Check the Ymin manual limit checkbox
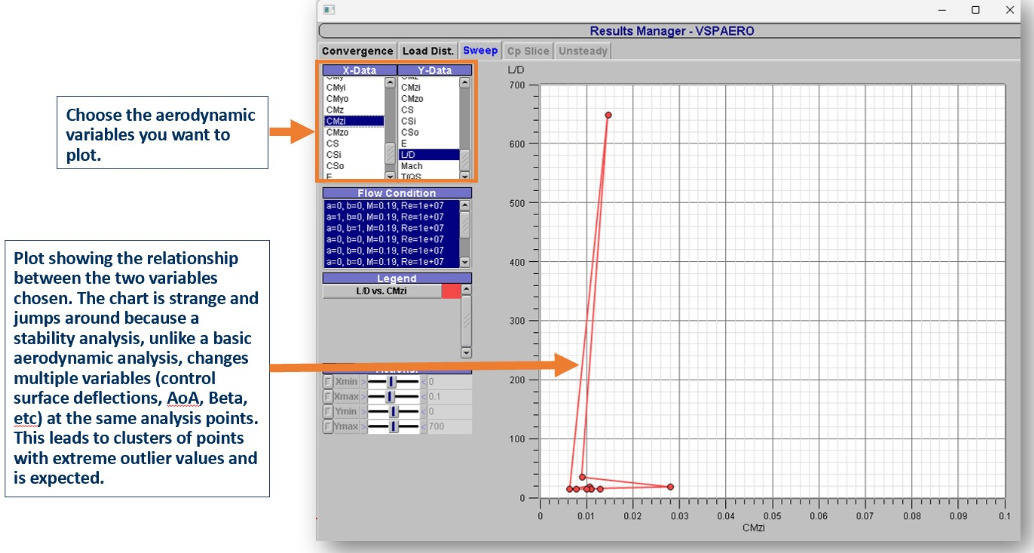This screenshot has width=1034, height=553. (327, 412)
